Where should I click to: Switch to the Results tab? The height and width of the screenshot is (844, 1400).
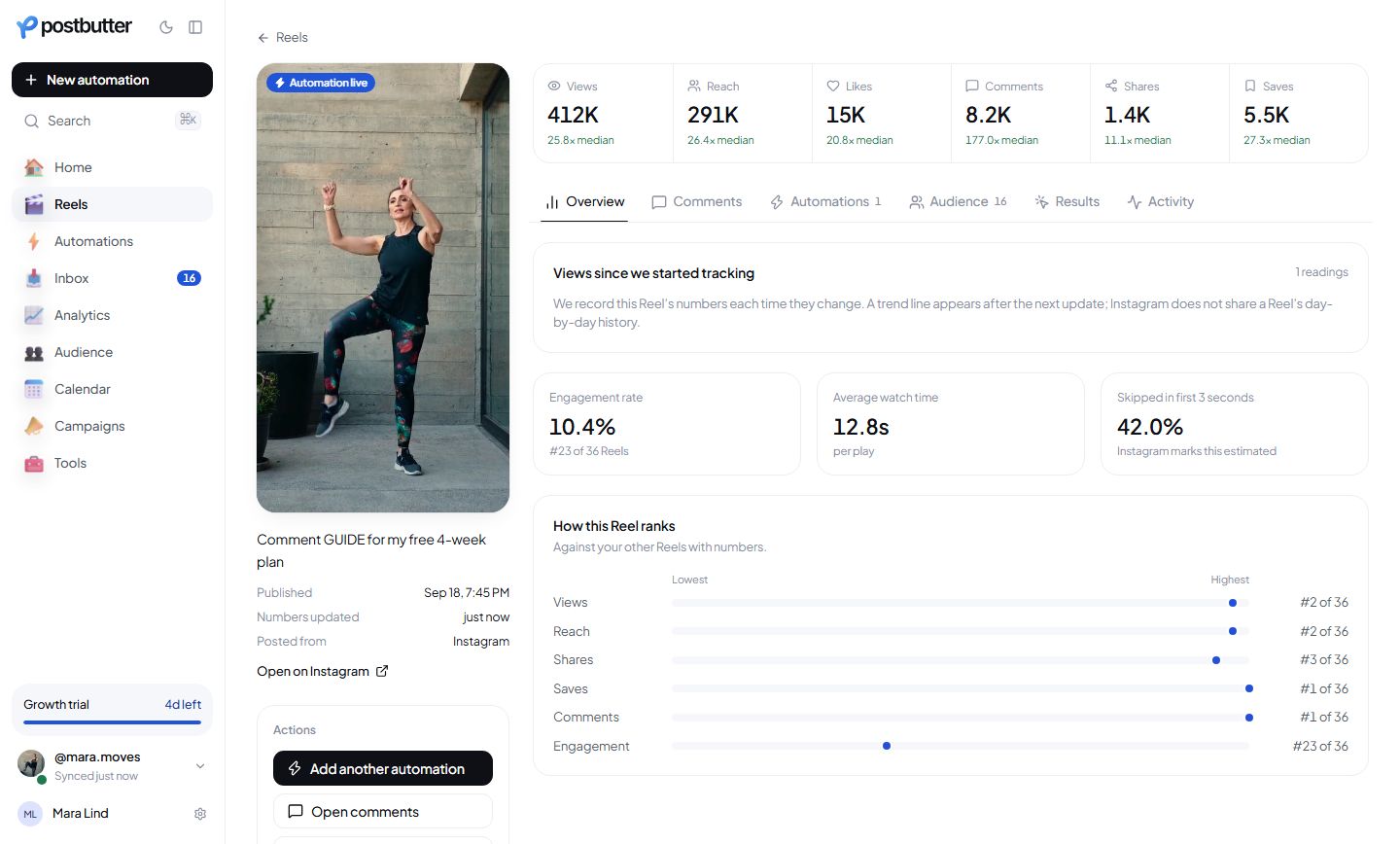click(x=1067, y=201)
